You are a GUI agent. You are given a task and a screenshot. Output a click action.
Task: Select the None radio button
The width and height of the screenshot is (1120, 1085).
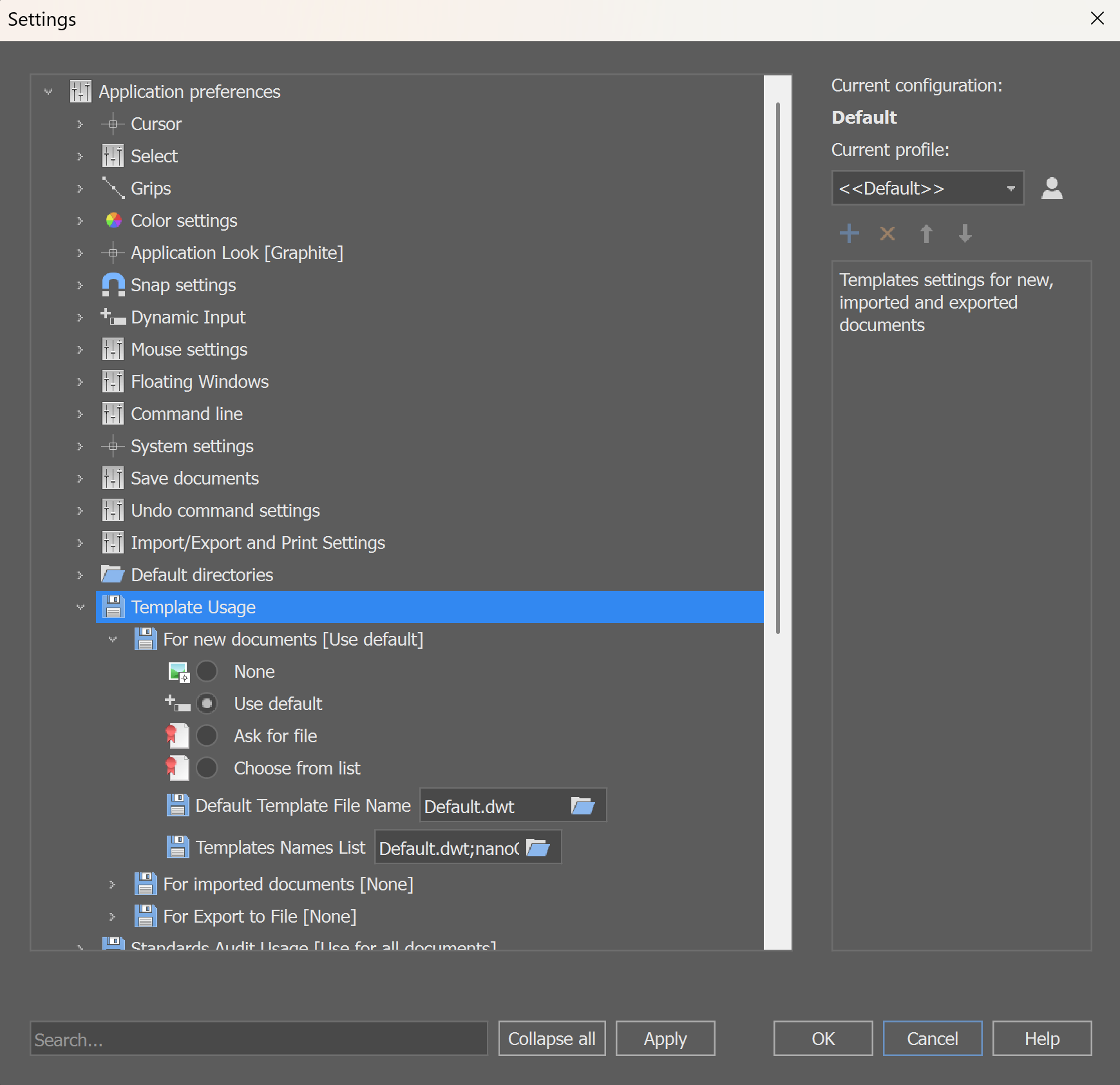coord(207,671)
